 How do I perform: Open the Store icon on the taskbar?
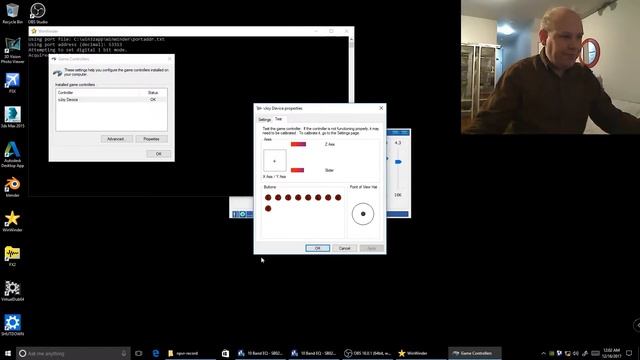click(225, 353)
